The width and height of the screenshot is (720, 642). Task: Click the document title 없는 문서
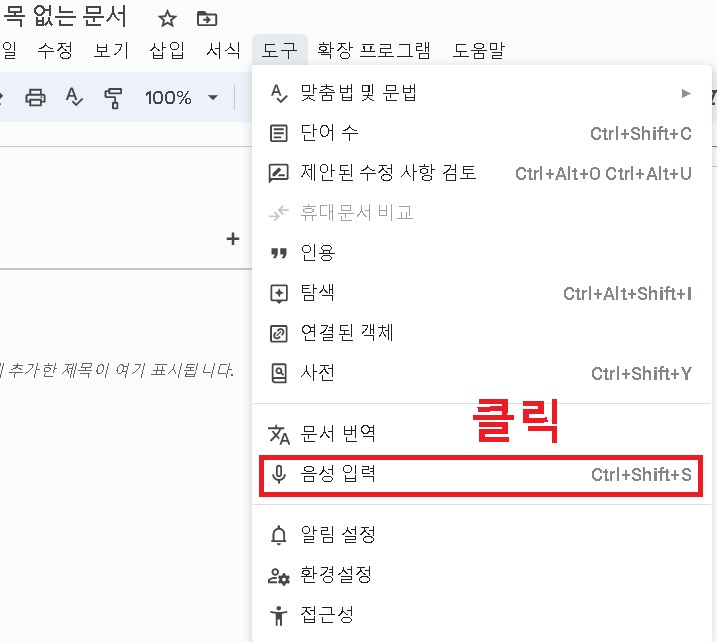(79, 16)
